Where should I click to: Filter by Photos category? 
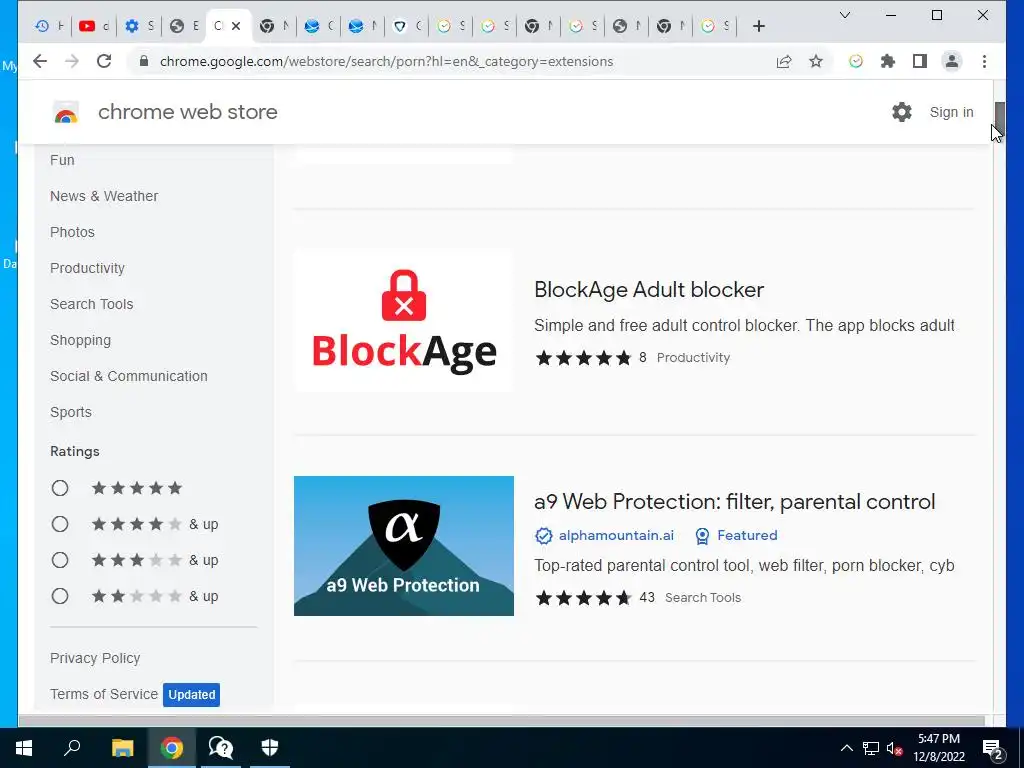click(x=72, y=232)
